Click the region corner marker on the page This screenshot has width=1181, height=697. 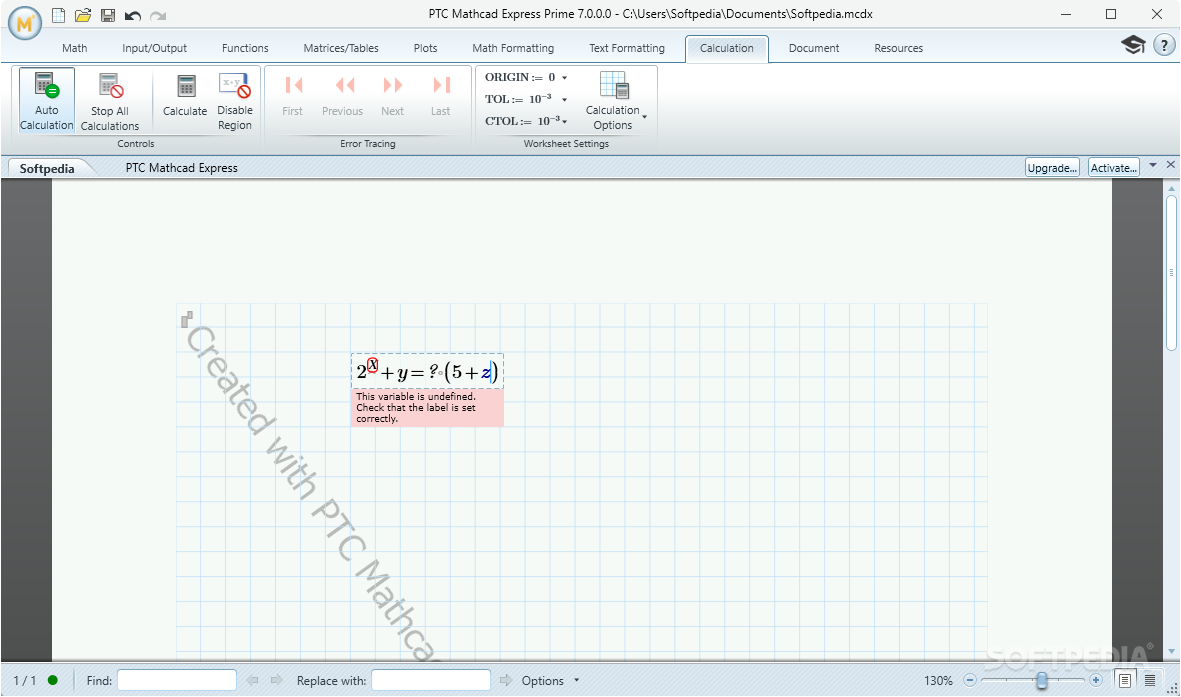(x=187, y=319)
